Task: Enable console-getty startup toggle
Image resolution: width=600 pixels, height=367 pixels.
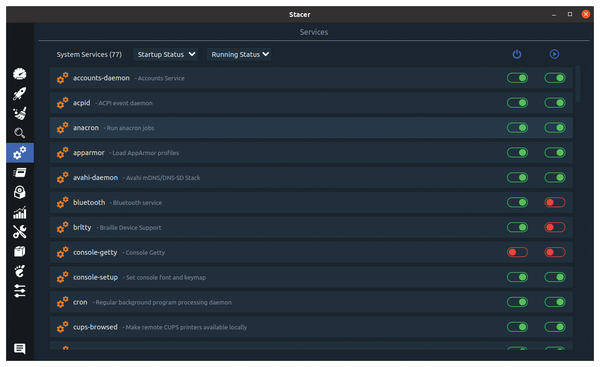Action: tap(517, 252)
